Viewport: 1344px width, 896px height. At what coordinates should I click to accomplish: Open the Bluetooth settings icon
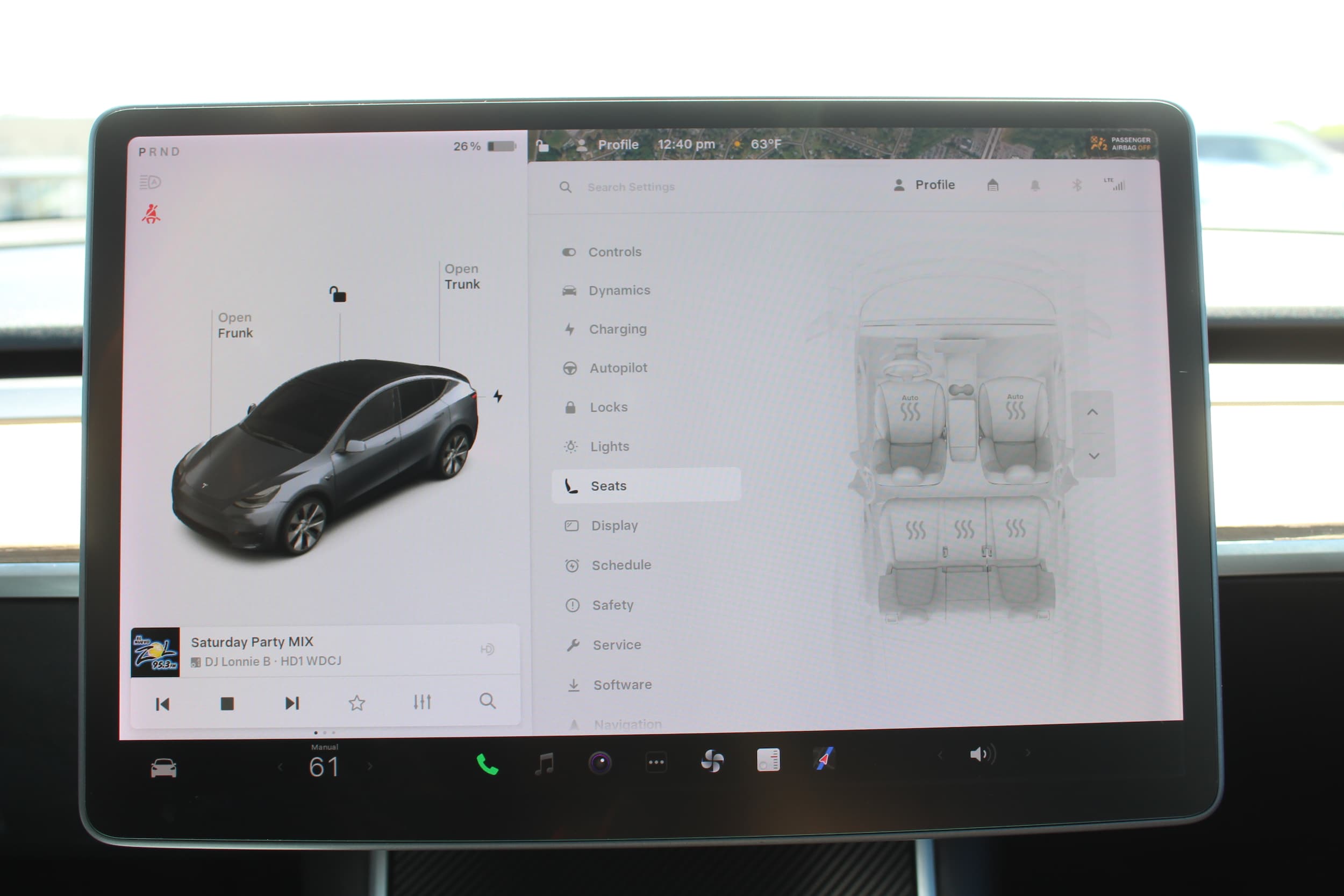(x=1077, y=185)
